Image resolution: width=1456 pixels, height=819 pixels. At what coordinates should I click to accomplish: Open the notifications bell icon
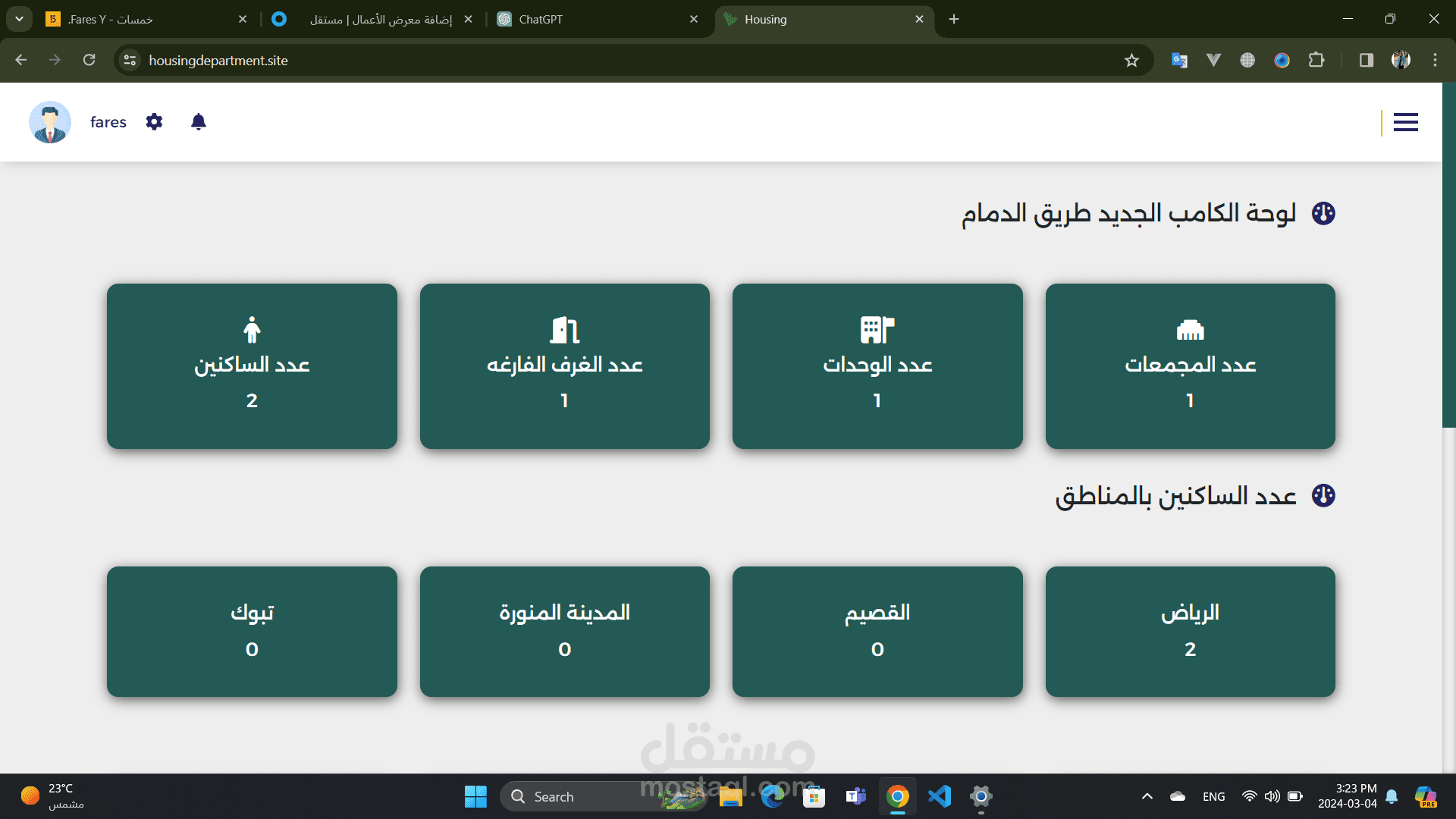point(199,121)
